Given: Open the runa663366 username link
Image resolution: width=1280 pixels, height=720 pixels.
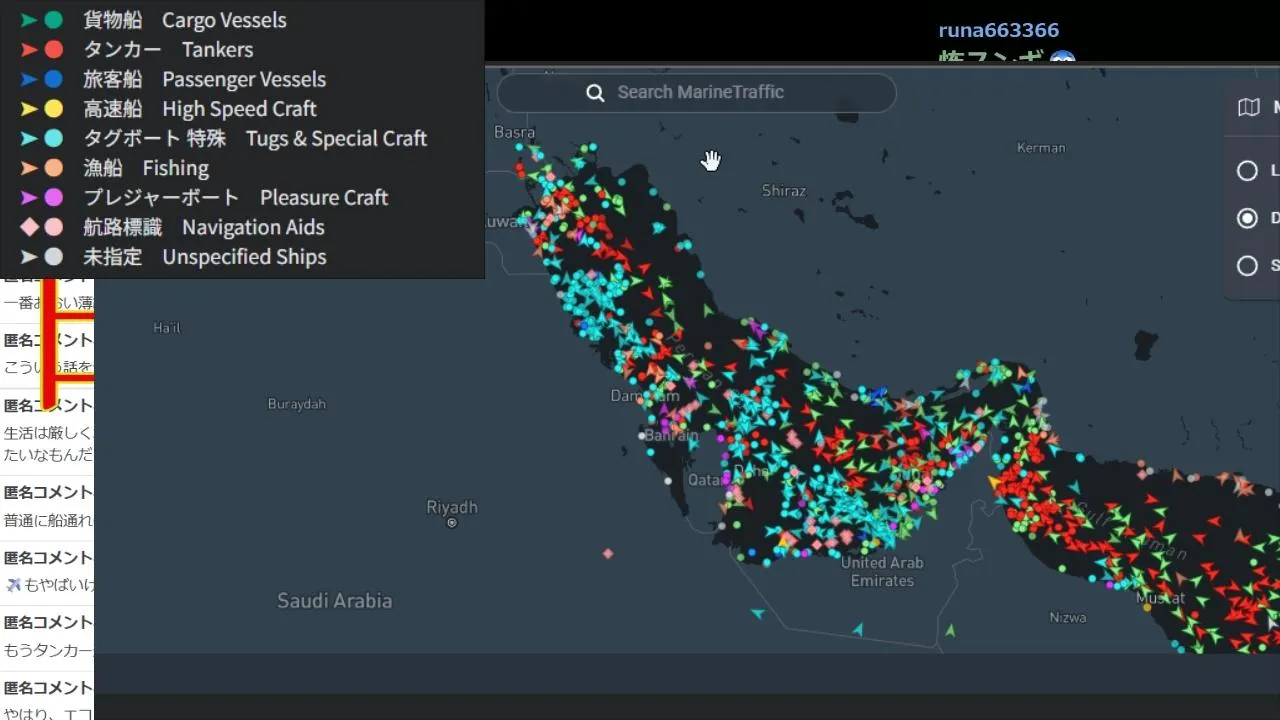Looking at the screenshot, I should point(998,30).
